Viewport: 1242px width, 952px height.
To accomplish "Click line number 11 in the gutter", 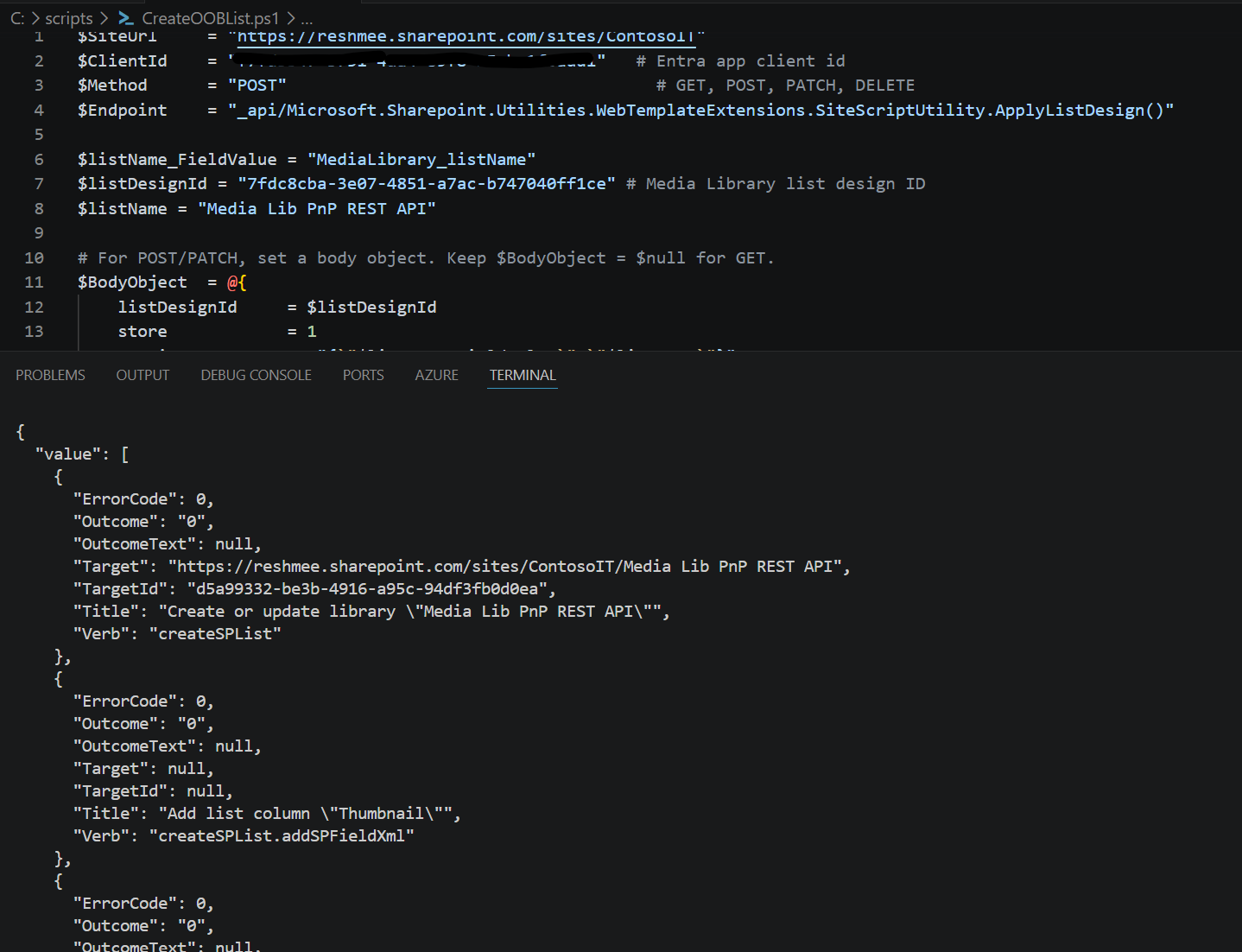I will pos(34,282).
